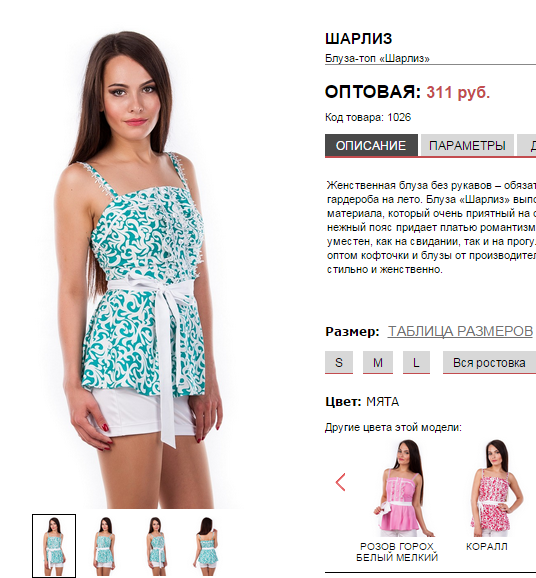Choose the КОРАЛЛ color variant image

tap(496, 488)
